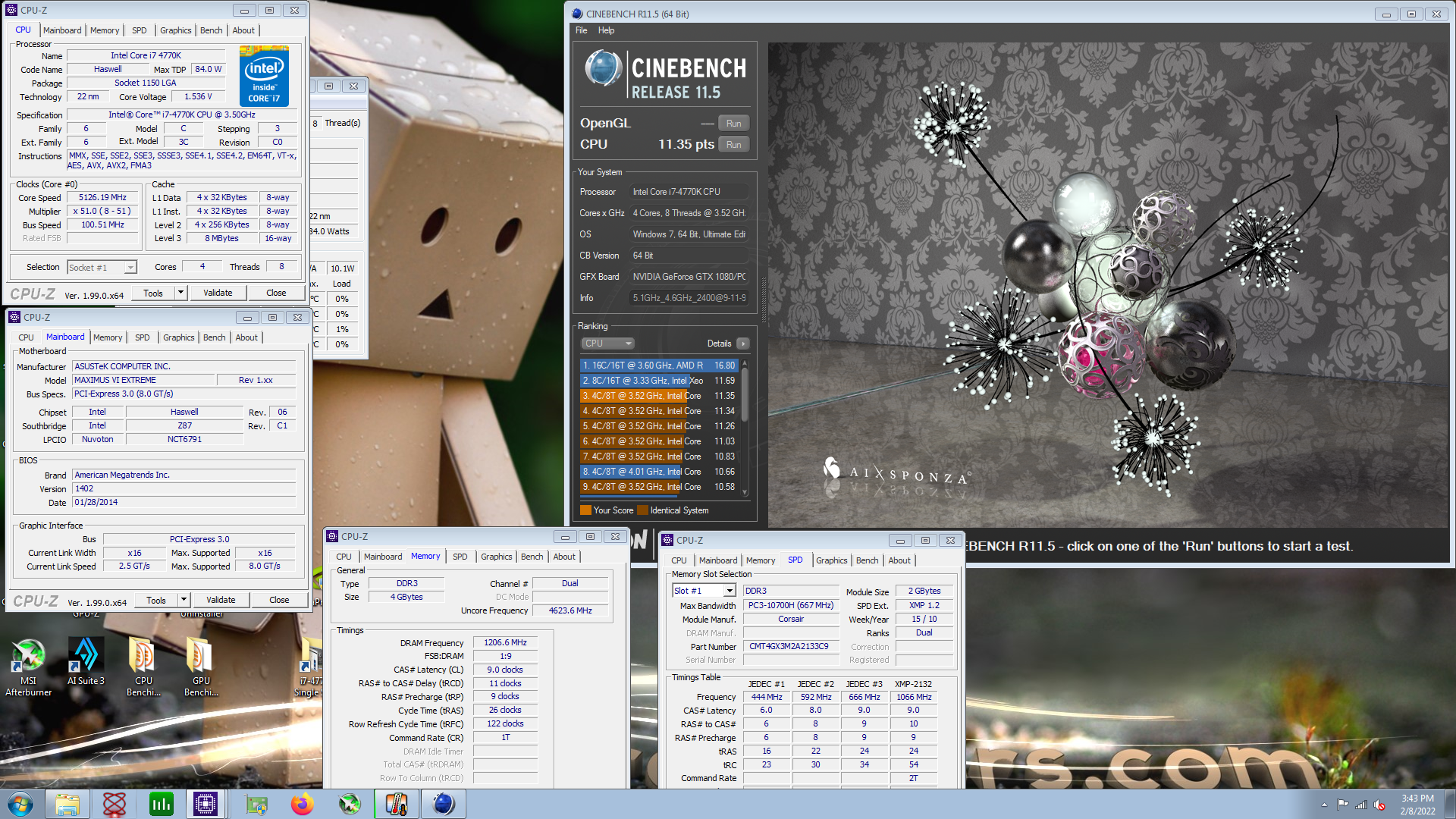Screen dimensions: 1456x819
Task: Select ranking row scoring 11.35
Action: point(659,396)
